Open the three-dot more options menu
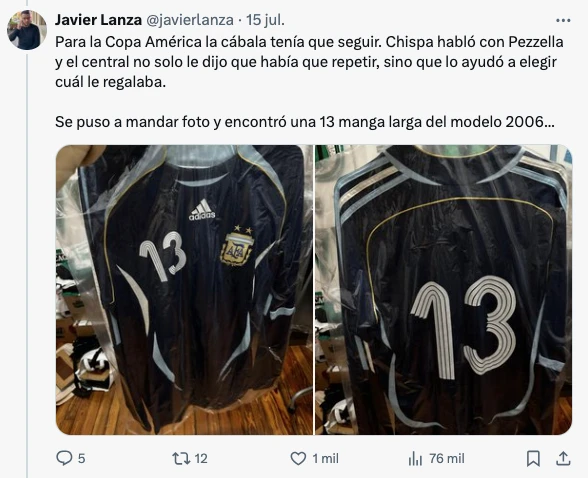This screenshot has height=478, width=588. [x=563, y=21]
